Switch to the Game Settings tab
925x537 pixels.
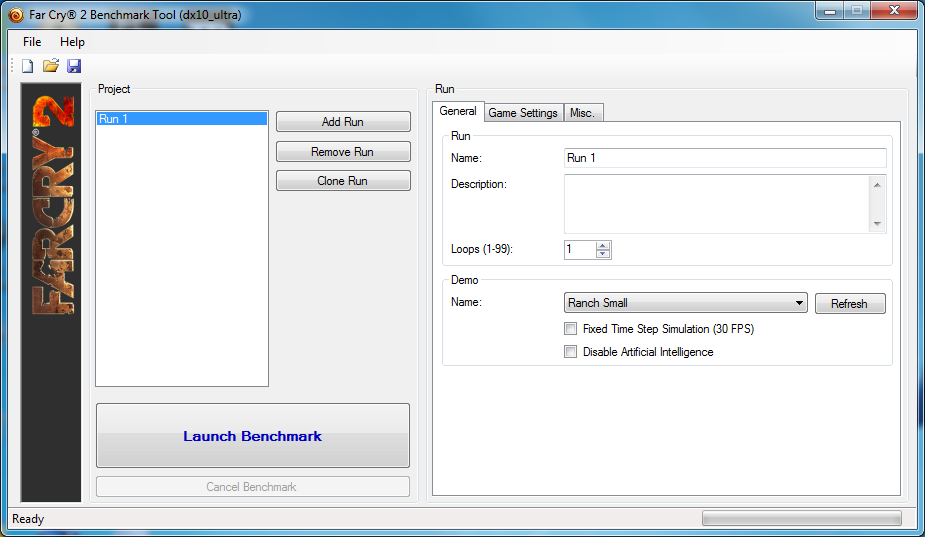pyautogui.click(x=523, y=113)
